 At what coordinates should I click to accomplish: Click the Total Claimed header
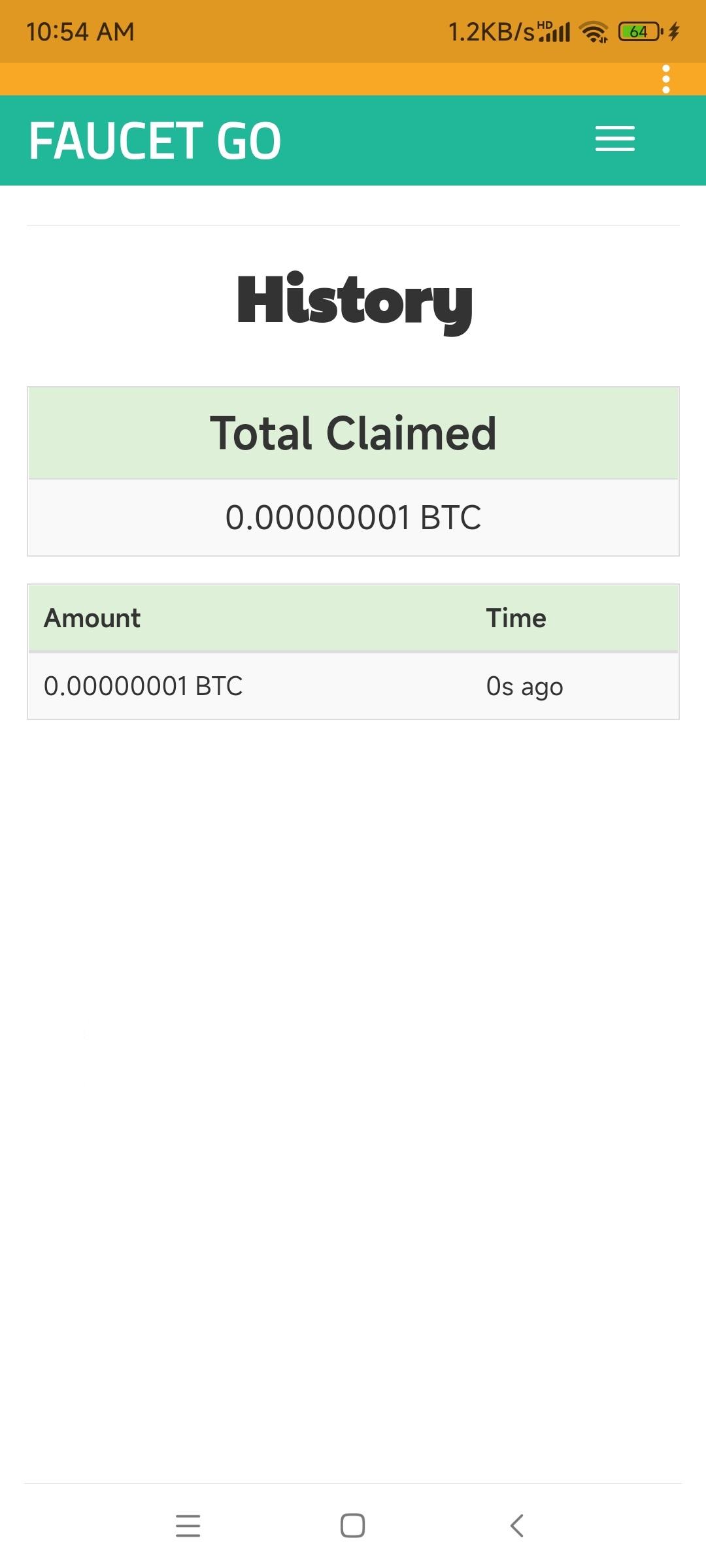click(353, 433)
